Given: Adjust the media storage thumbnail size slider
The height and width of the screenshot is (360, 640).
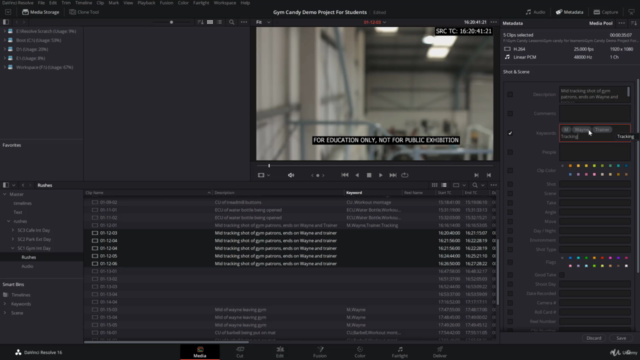Looking at the screenshot, I should [x=171, y=22].
